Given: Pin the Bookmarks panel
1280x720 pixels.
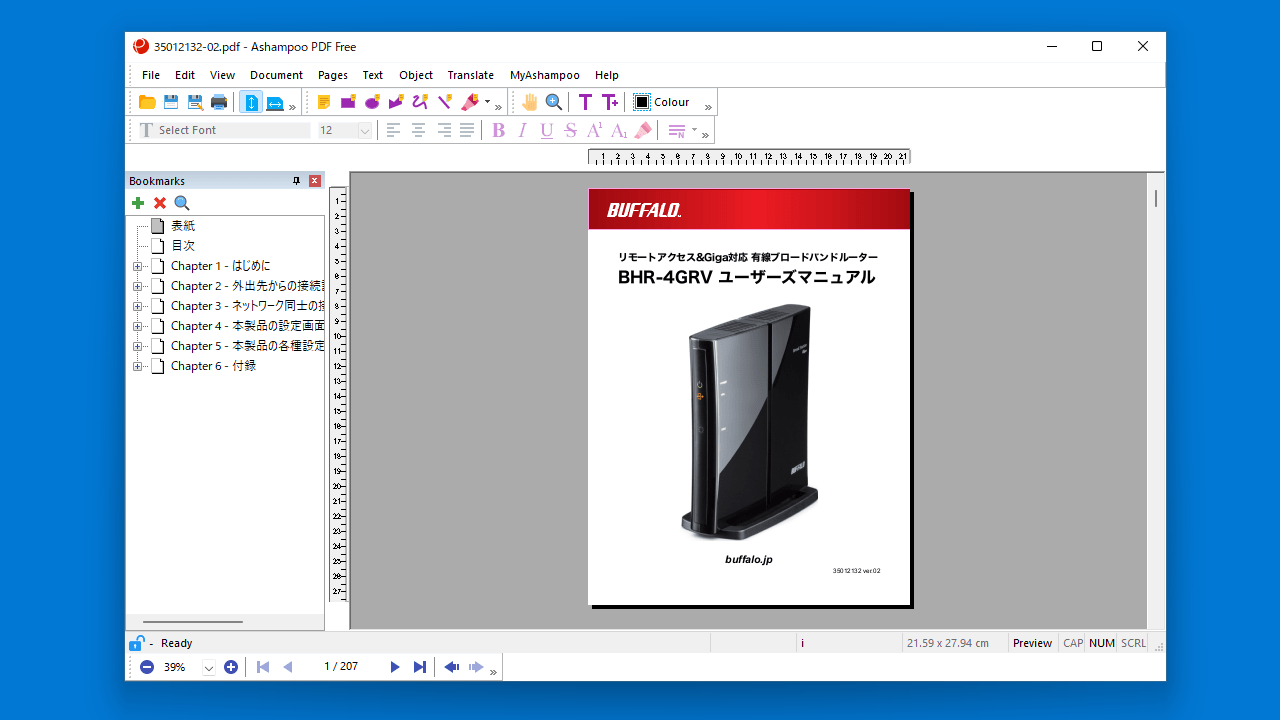Looking at the screenshot, I should coord(296,181).
